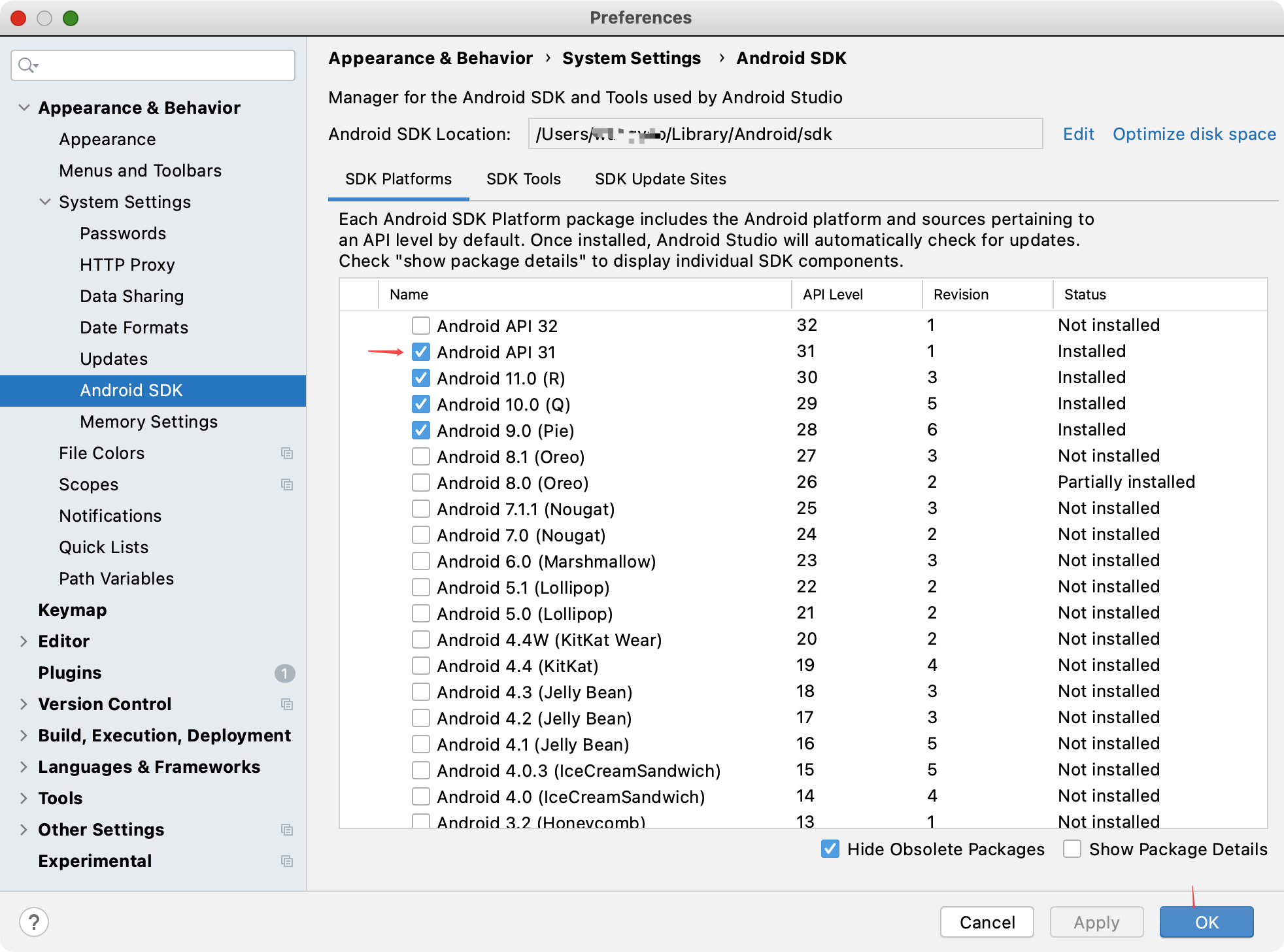Expand the Tools section arrow

pos(24,798)
